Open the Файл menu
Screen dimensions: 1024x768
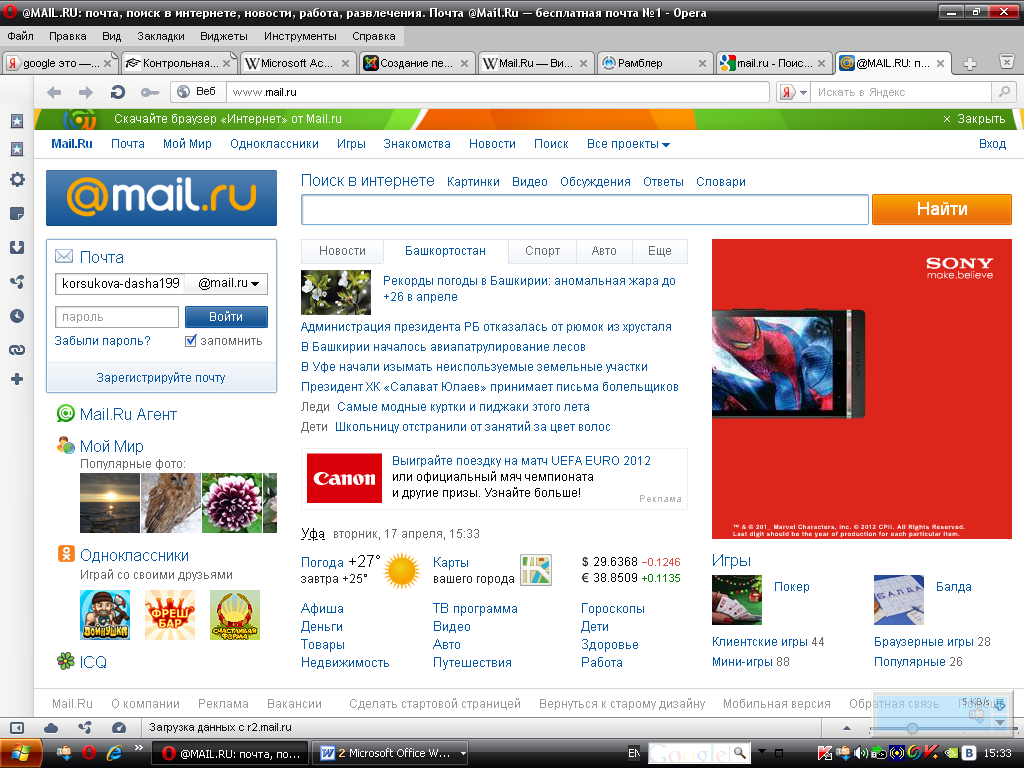coord(20,36)
